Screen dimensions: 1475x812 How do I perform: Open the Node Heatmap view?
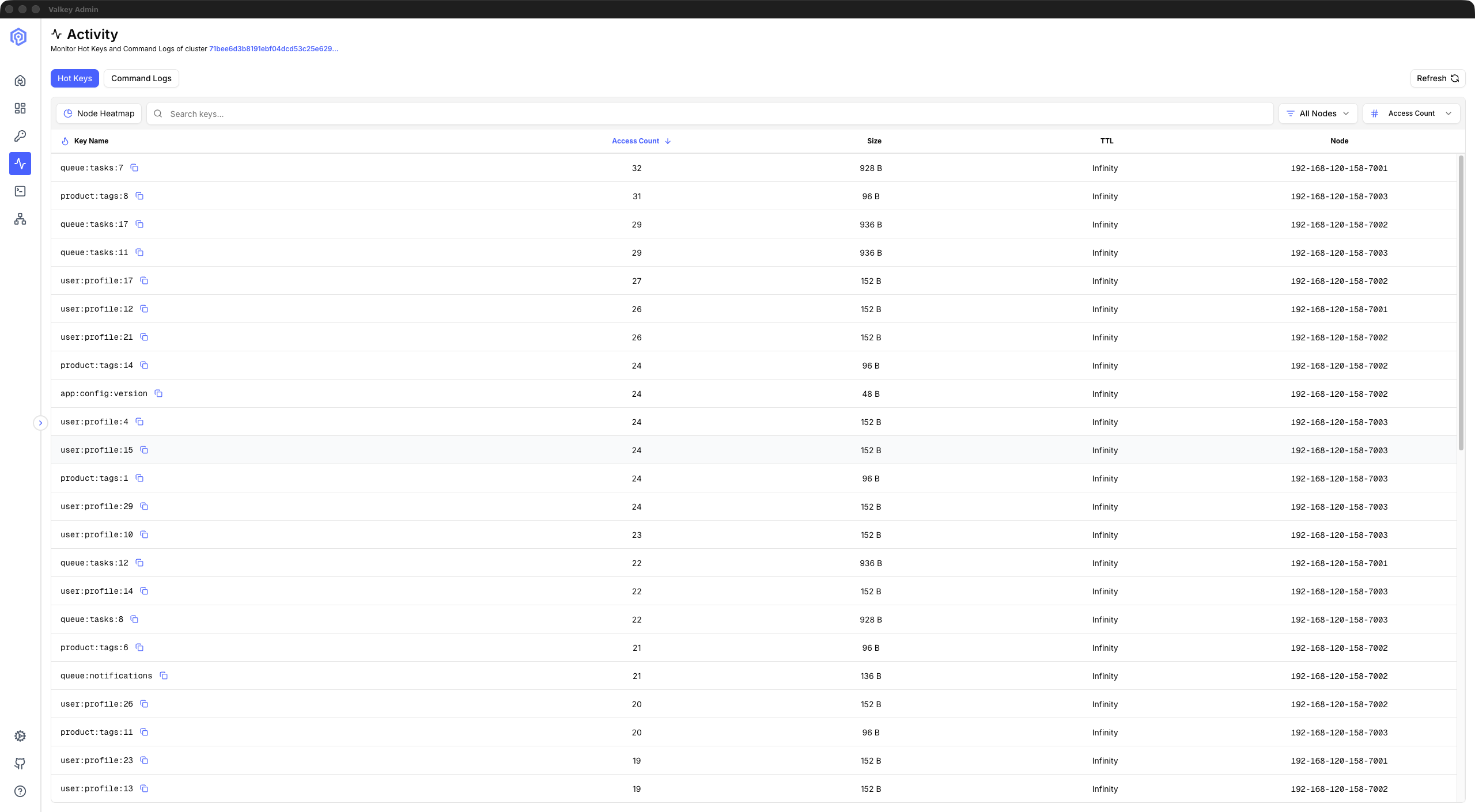point(99,113)
